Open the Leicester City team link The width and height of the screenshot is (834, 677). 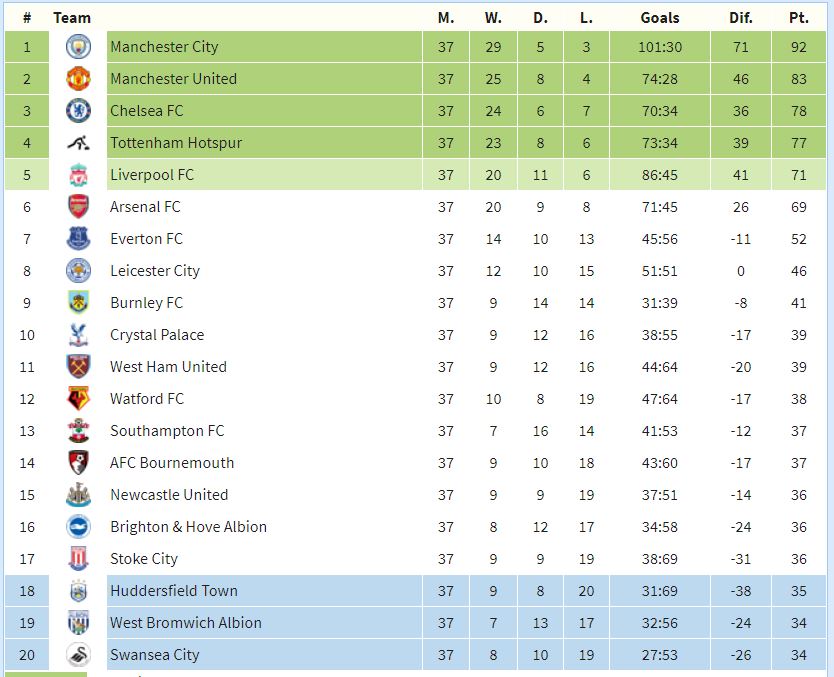(155, 271)
